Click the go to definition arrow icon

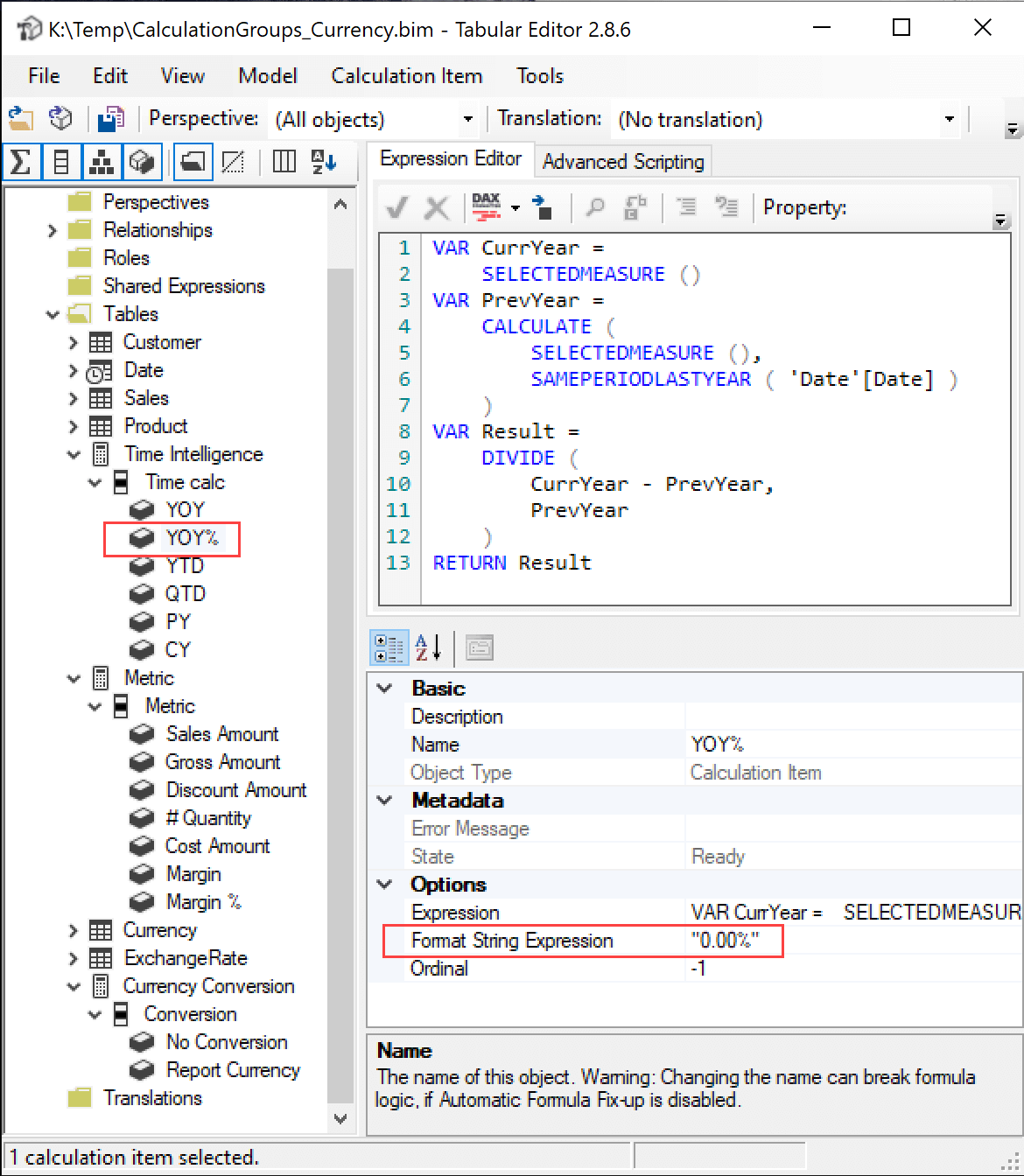tap(543, 207)
